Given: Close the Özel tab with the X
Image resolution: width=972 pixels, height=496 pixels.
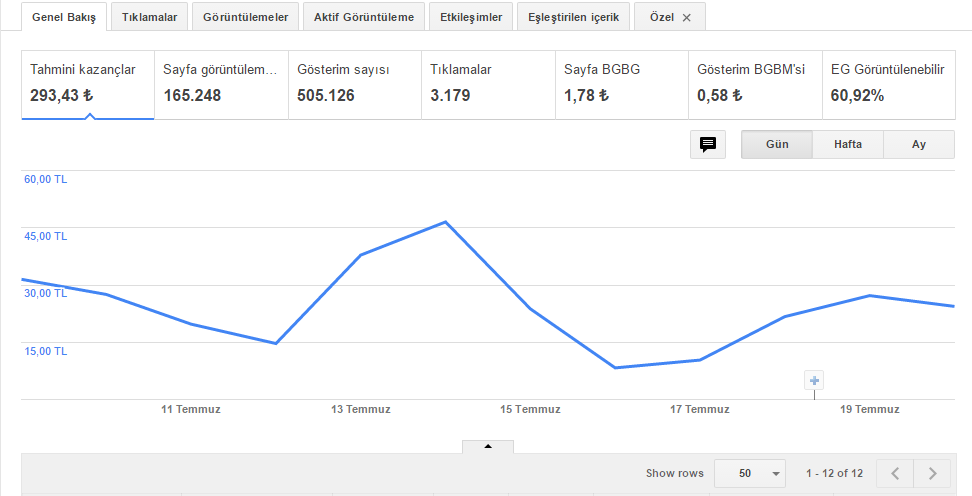Looking at the screenshot, I should (x=687, y=18).
